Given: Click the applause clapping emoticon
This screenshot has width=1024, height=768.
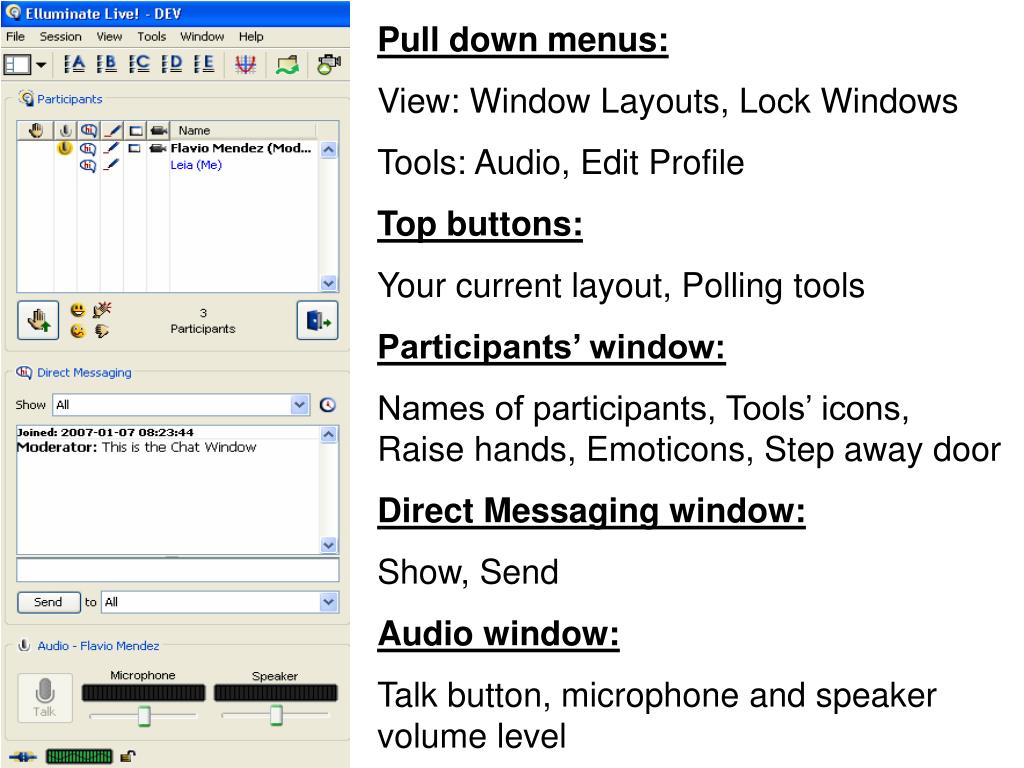Looking at the screenshot, I should (x=102, y=310).
